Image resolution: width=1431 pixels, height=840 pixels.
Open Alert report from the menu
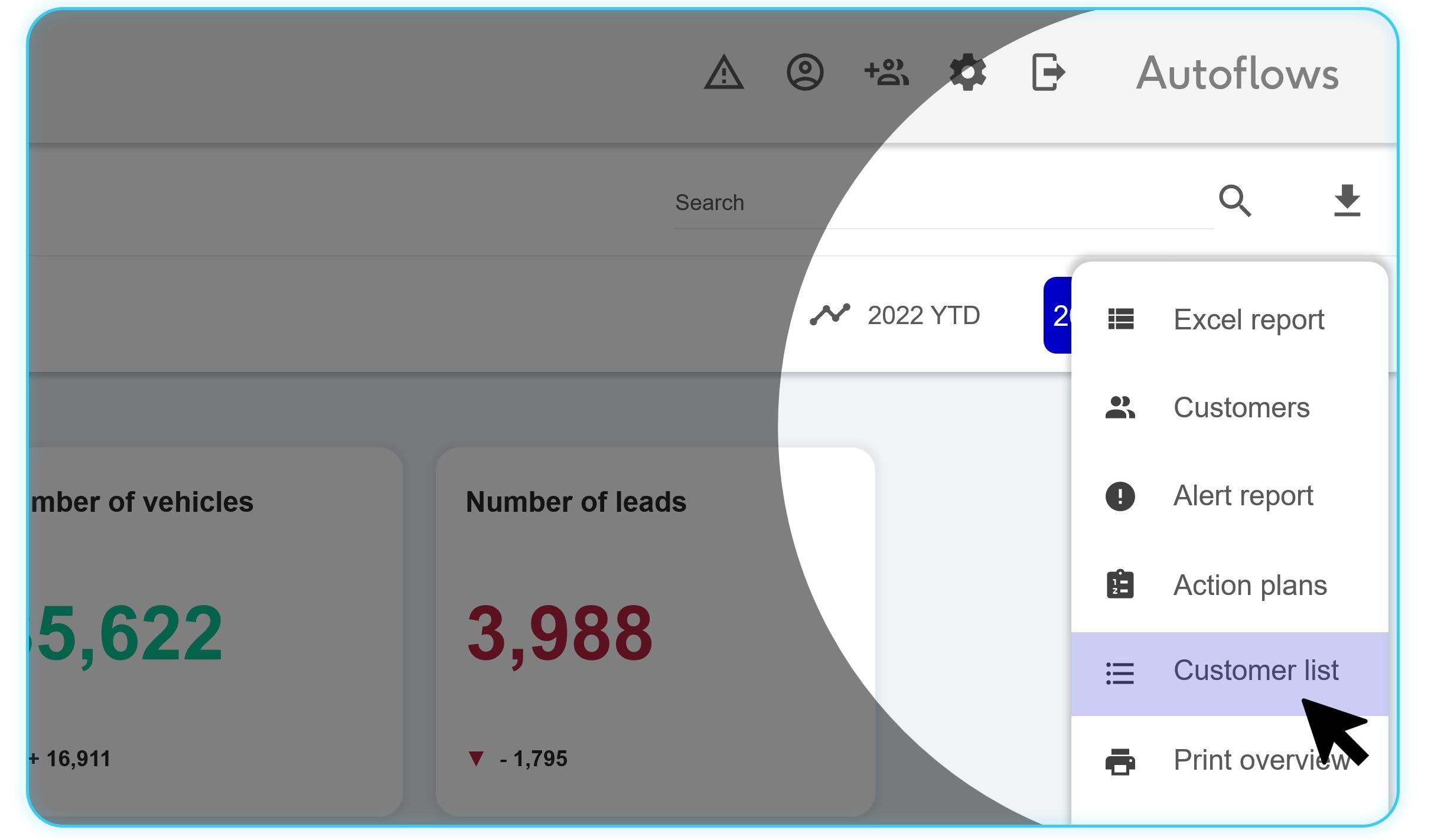pyautogui.click(x=1230, y=496)
